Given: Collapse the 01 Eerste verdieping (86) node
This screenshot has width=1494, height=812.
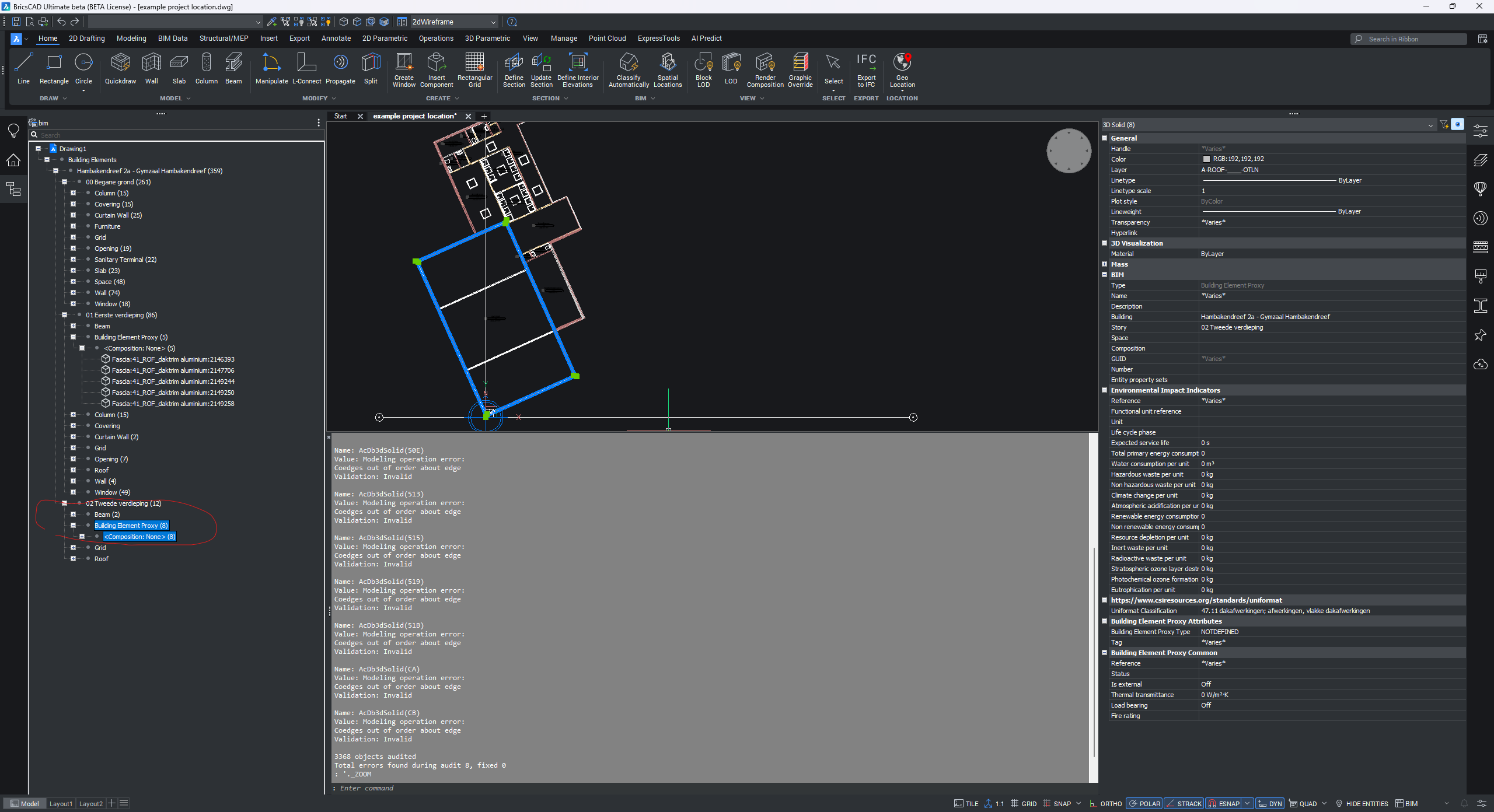Looking at the screenshot, I should click(64, 315).
